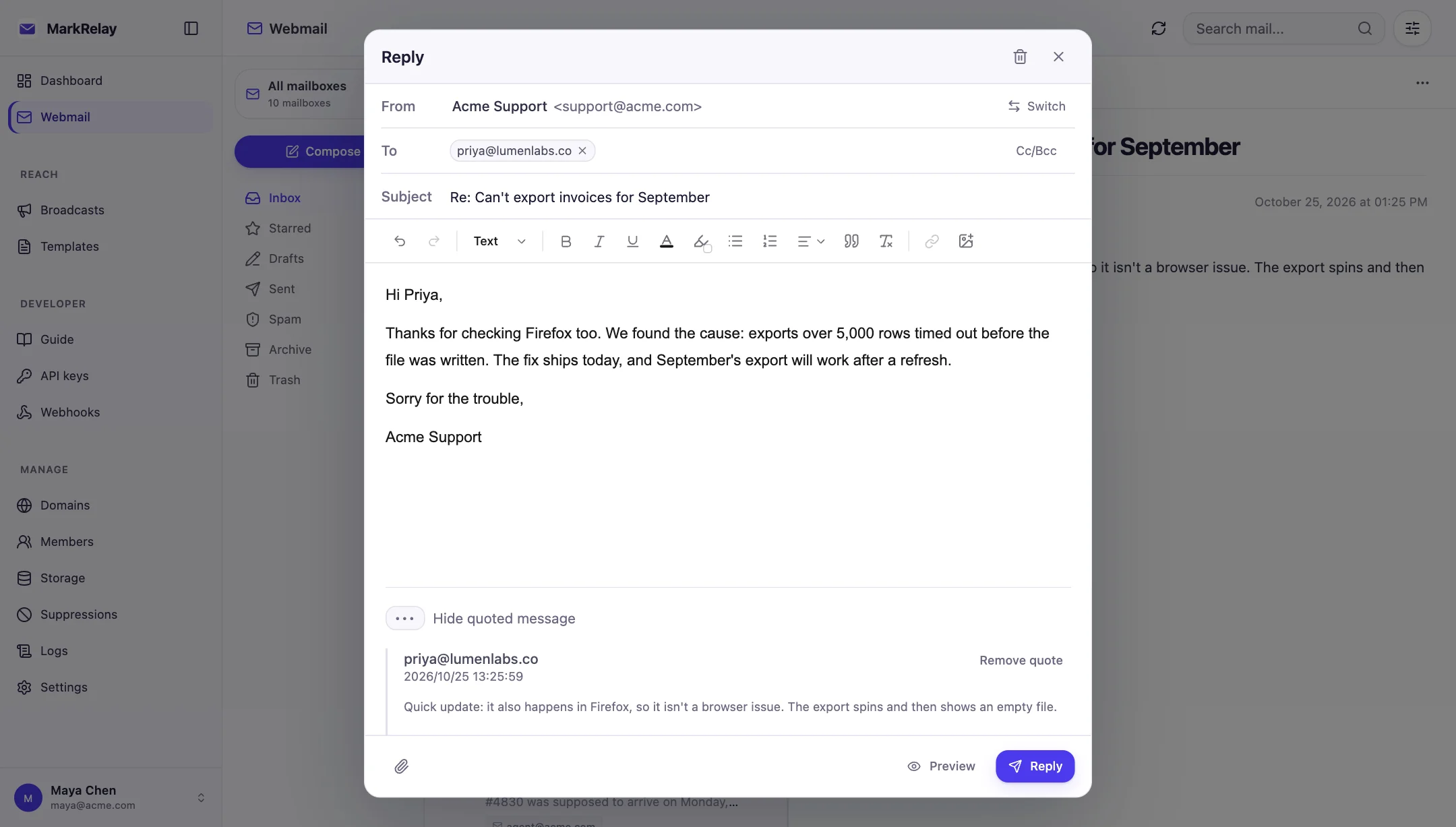Insert a numbered list
The image size is (1456, 827).
770,241
